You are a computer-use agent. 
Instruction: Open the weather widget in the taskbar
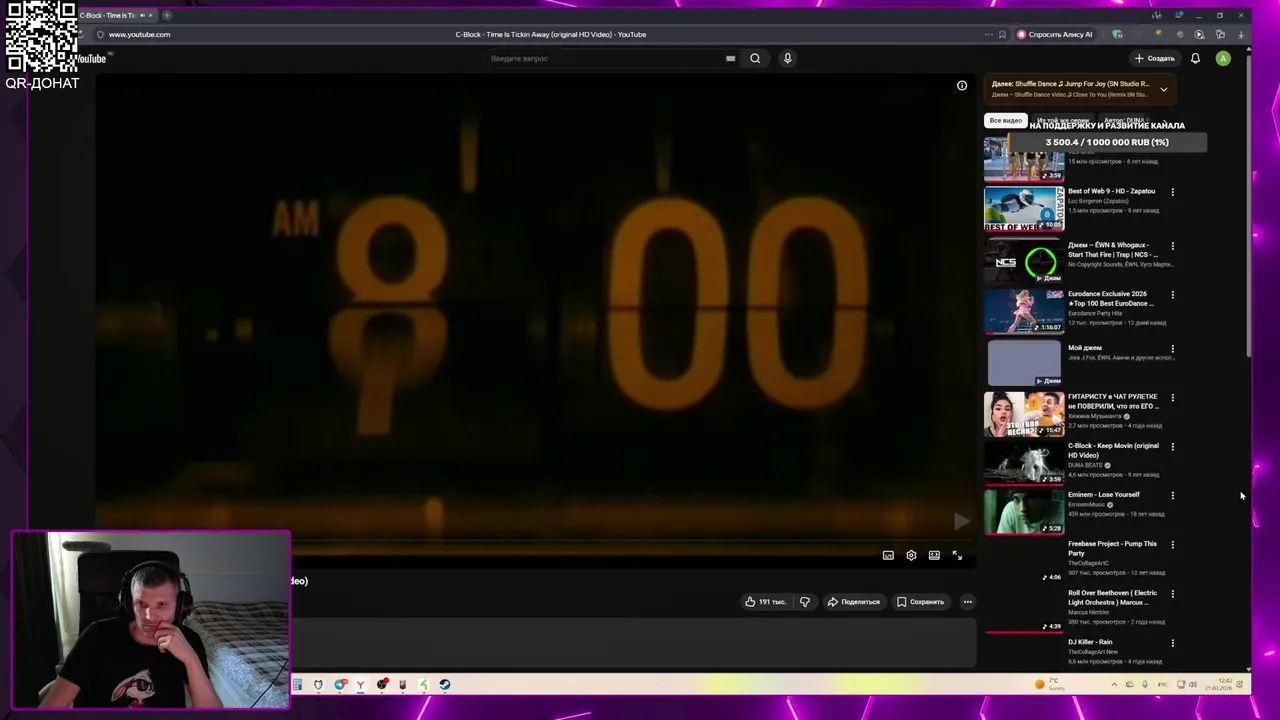1050,685
